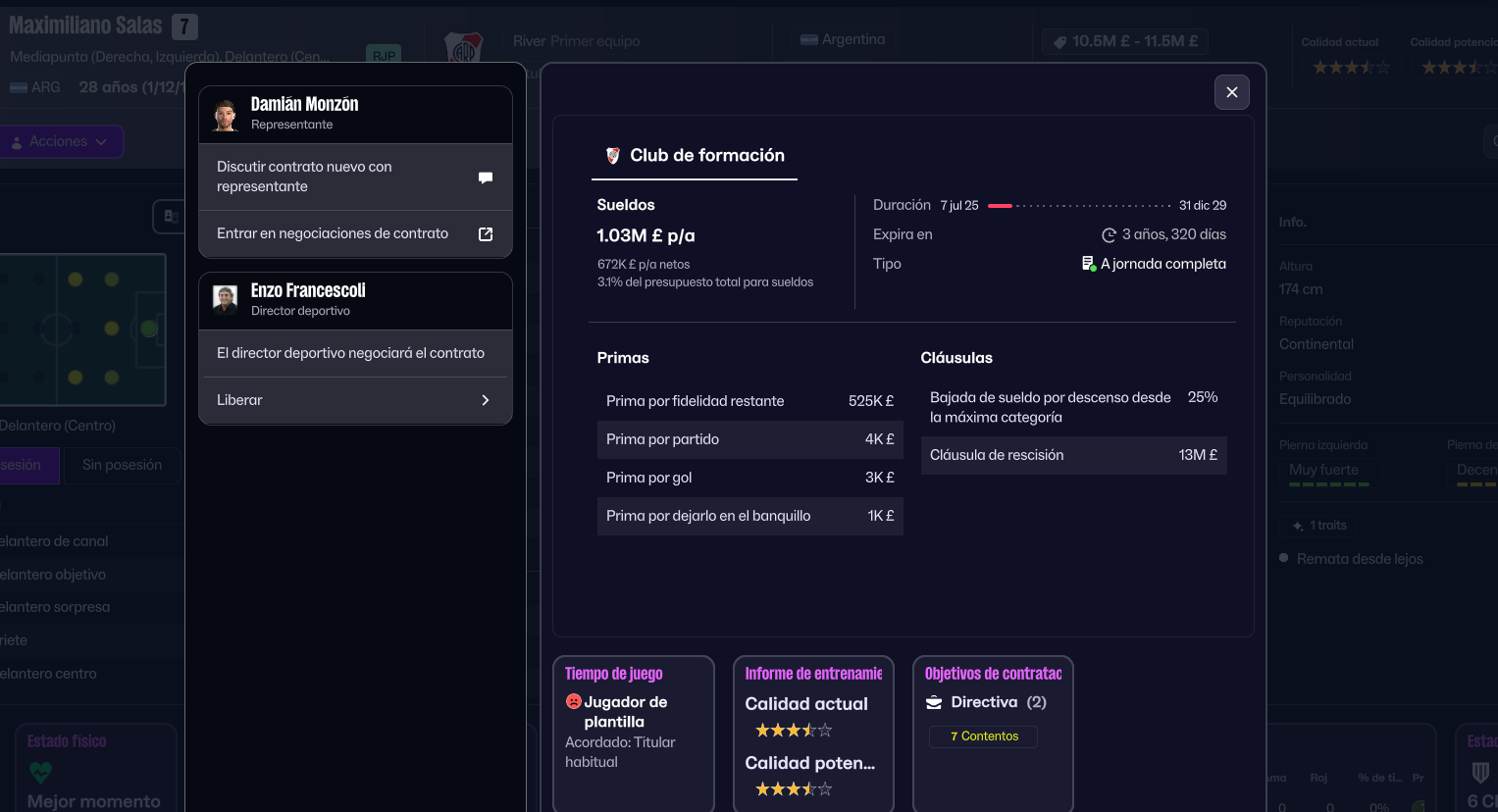Click the heart icon in the Estado físico card
Image resolution: width=1498 pixels, height=812 pixels.
pos(40,772)
